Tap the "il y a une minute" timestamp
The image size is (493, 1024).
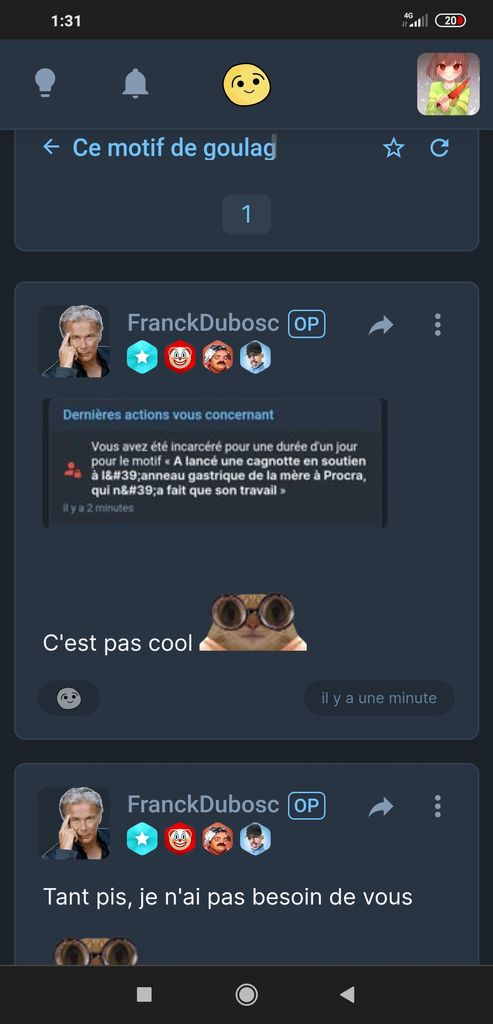coord(379,698)
